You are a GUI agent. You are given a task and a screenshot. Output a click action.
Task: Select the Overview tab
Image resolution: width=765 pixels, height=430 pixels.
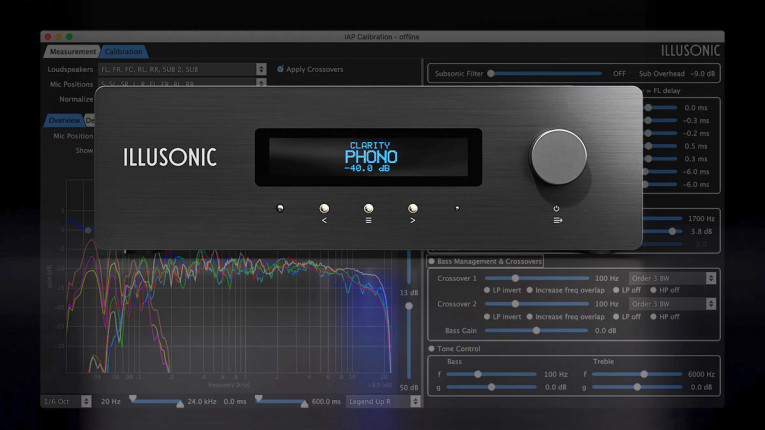click(64, 120)
